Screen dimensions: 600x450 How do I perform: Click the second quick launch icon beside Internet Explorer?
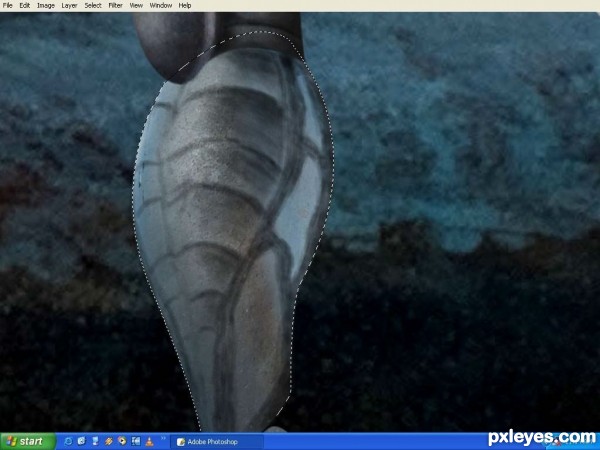pos(81,441)
